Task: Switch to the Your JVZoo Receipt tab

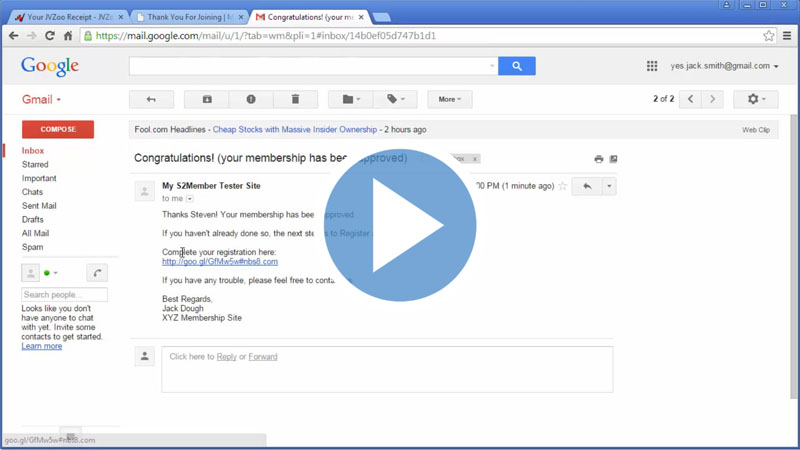Action: (68, 17)
